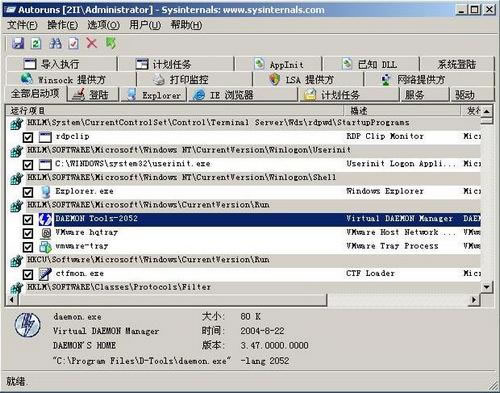
Task: Click the vertical scrollbar up arrow
Action: coord(487,111)
